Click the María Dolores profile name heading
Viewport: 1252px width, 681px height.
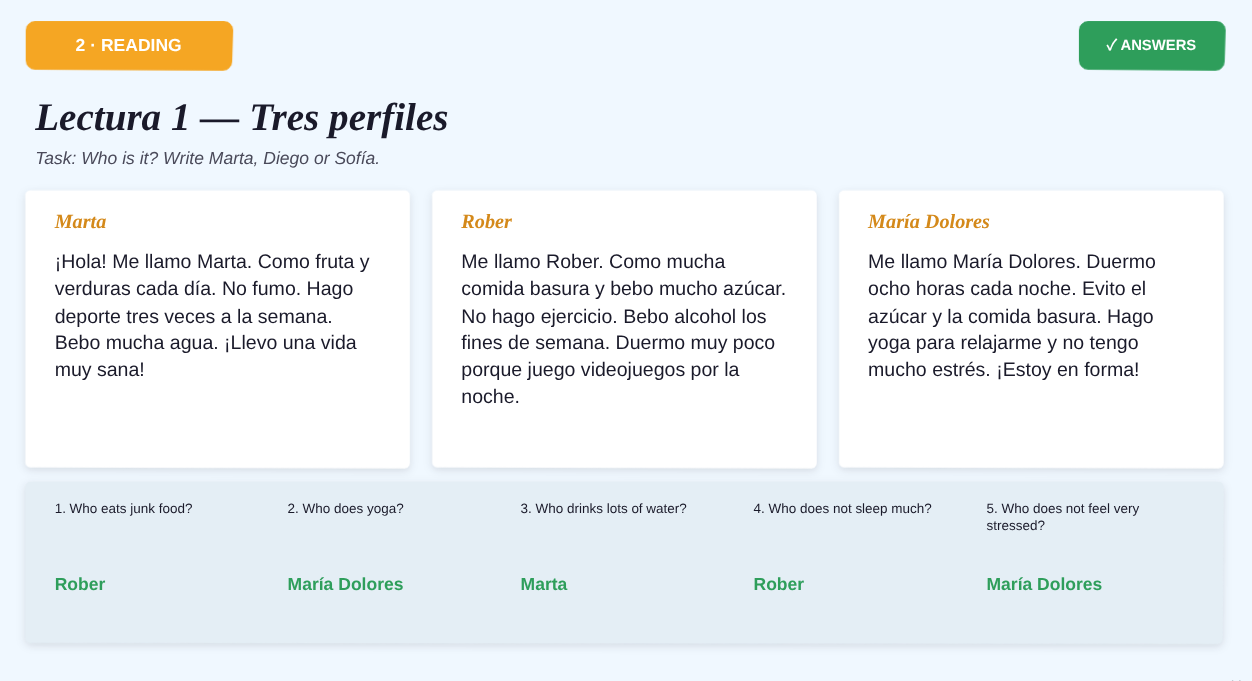coord(929,222)
